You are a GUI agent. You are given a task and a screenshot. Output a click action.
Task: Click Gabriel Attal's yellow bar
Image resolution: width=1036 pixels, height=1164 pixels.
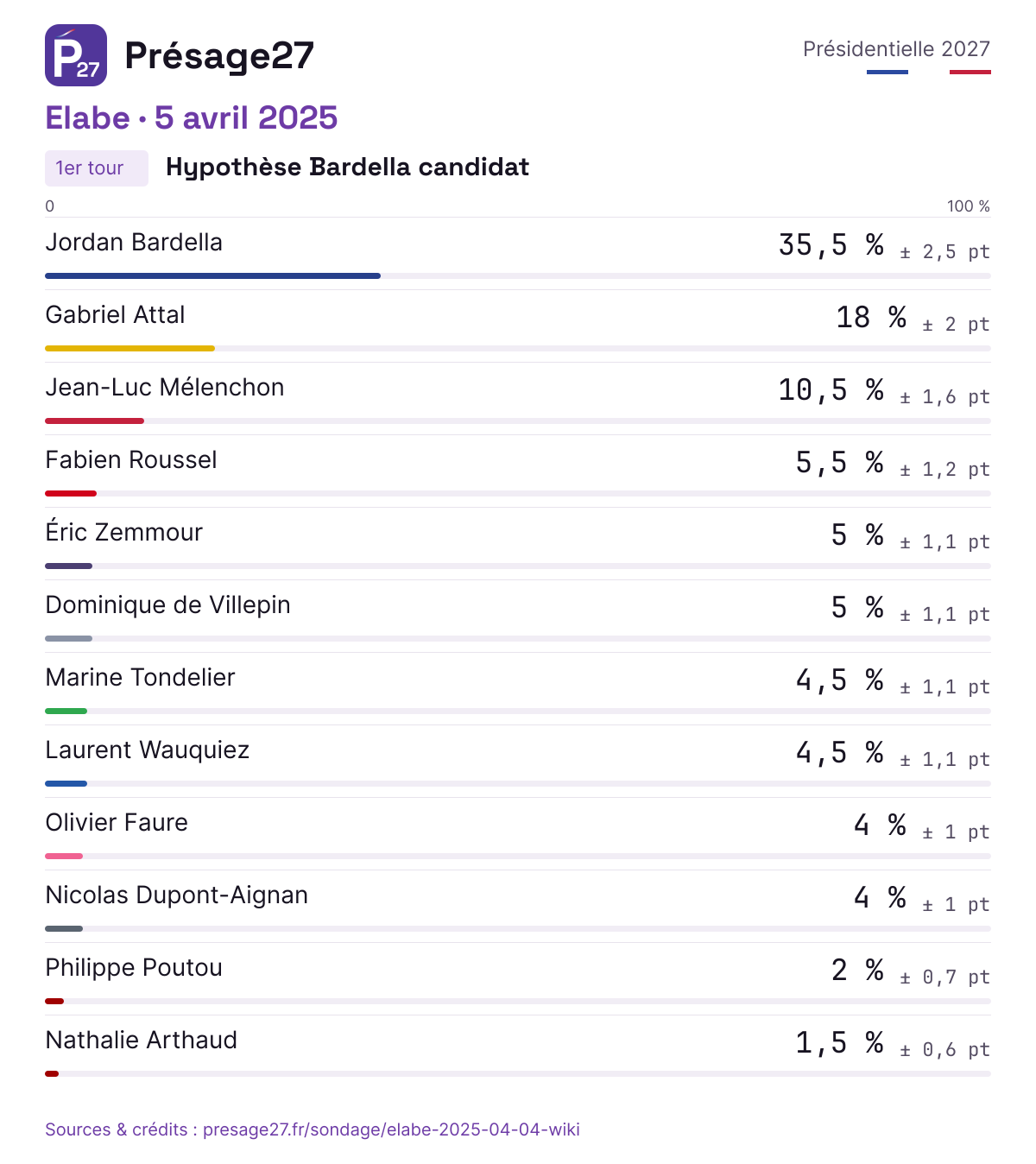point(129,349)
